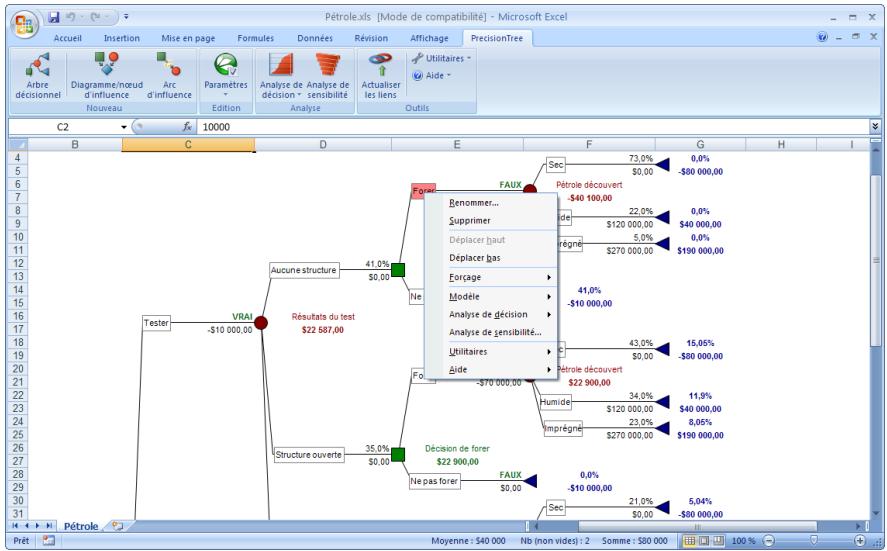Click the Save icon in quick access toolbar
887x551 pixels.
click(x=54, y=17)
